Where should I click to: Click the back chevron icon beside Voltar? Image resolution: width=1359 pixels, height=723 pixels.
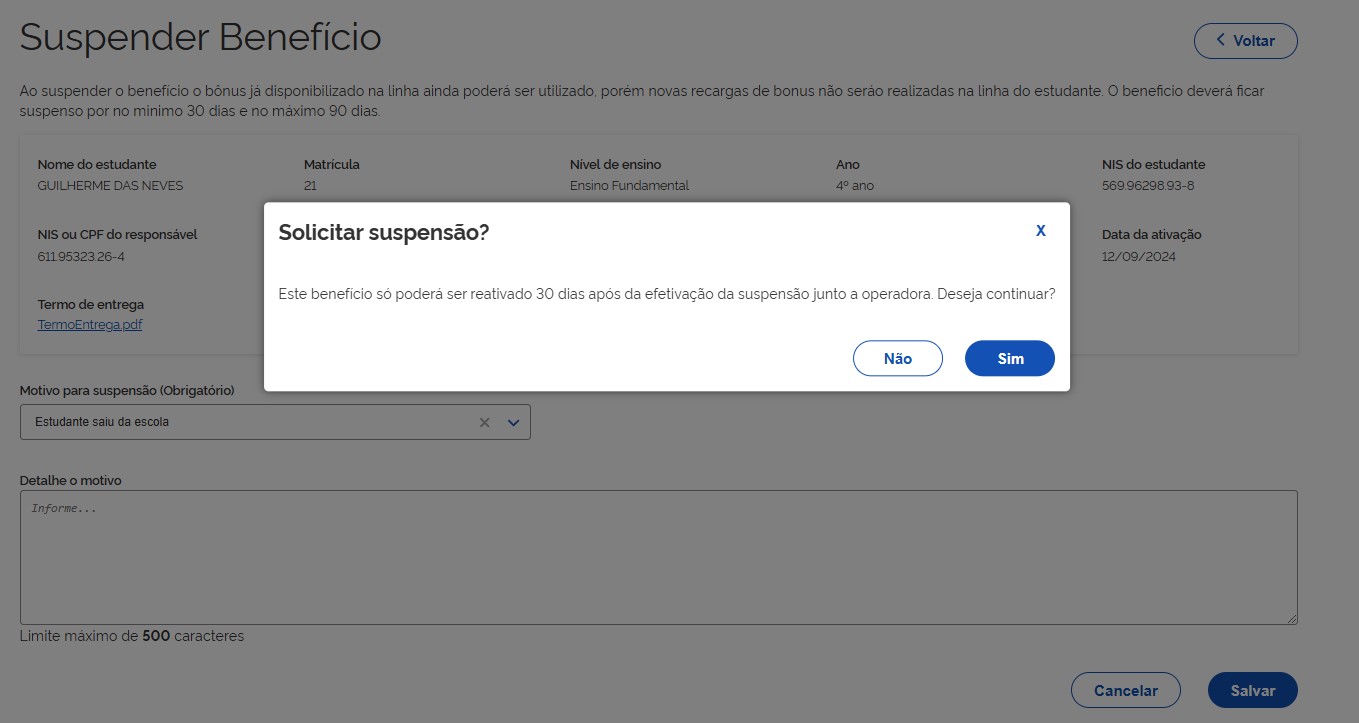pyautogui.click(x=1220, y=40)
